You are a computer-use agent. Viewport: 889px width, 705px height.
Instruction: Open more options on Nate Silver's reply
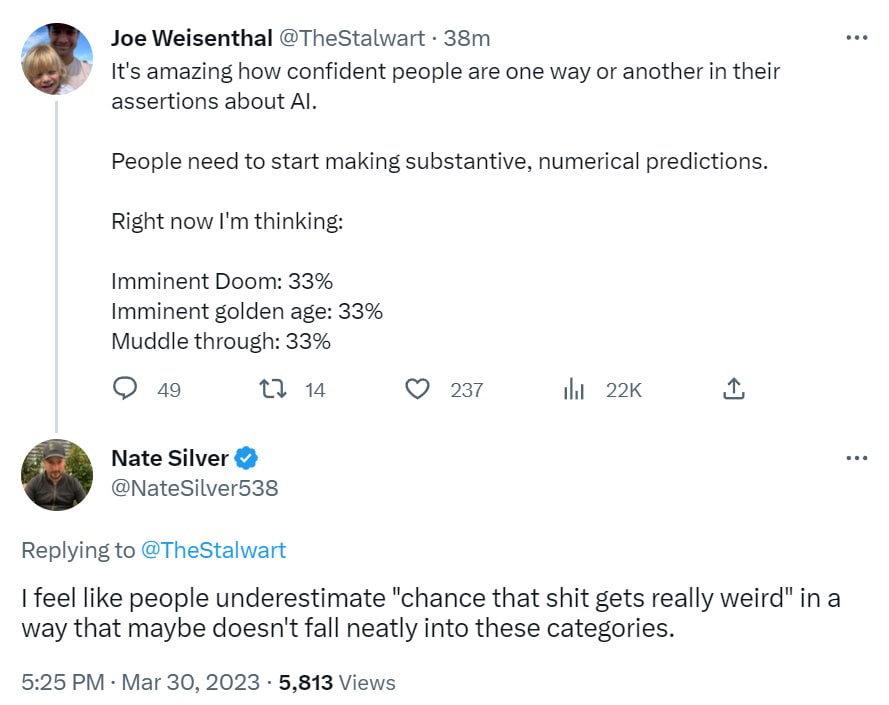point(857,459)
